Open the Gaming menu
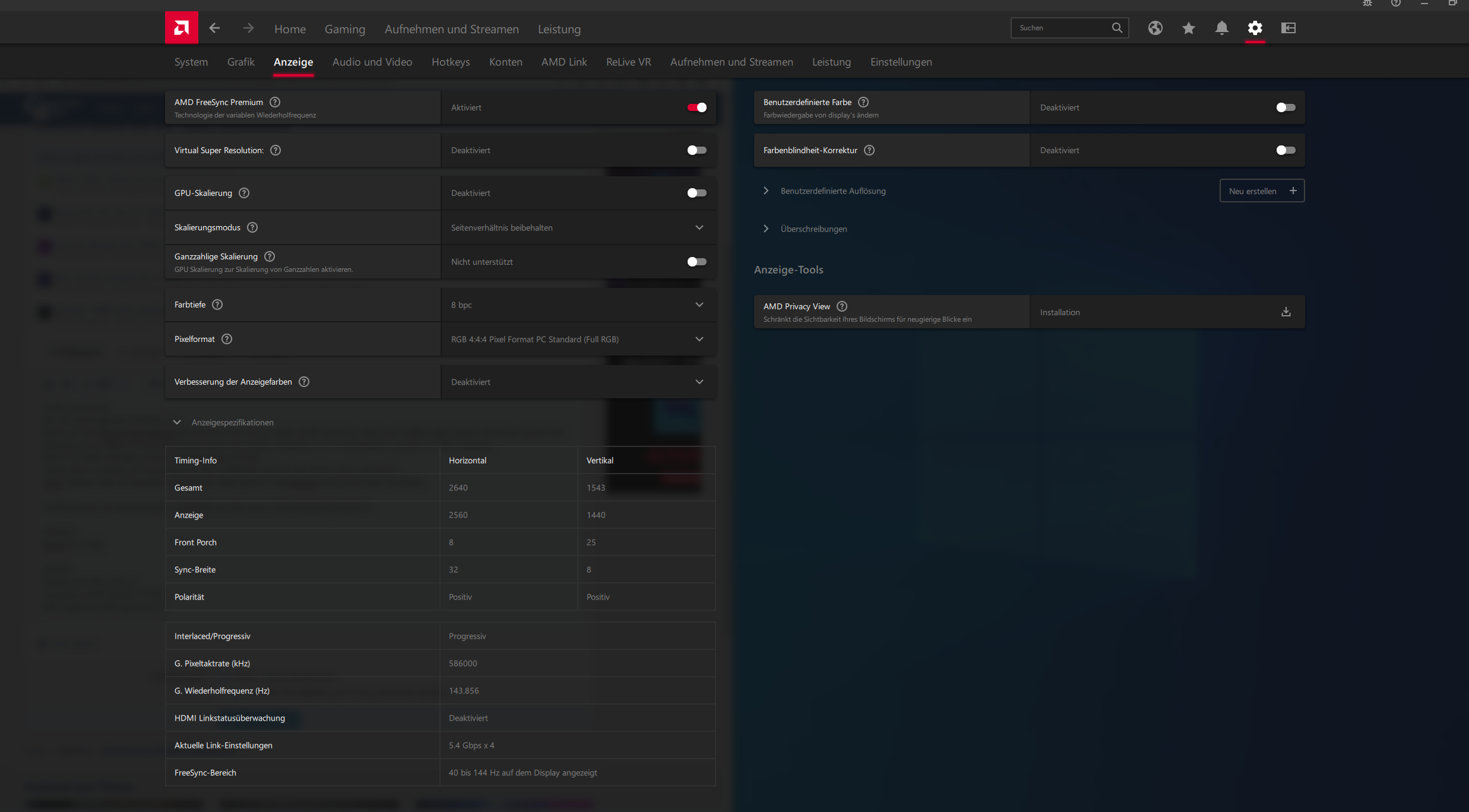The height and width of the screenshot is (812, 1469). pos(344,28)
